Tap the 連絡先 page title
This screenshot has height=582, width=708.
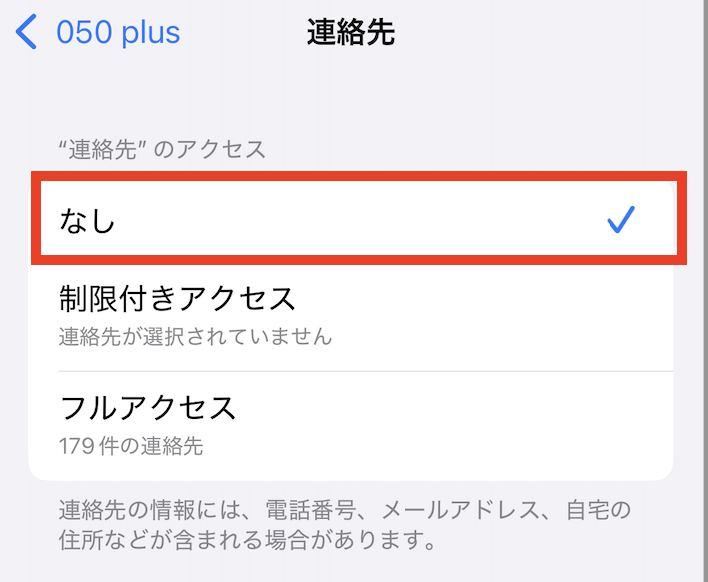[x=351, y=32]
